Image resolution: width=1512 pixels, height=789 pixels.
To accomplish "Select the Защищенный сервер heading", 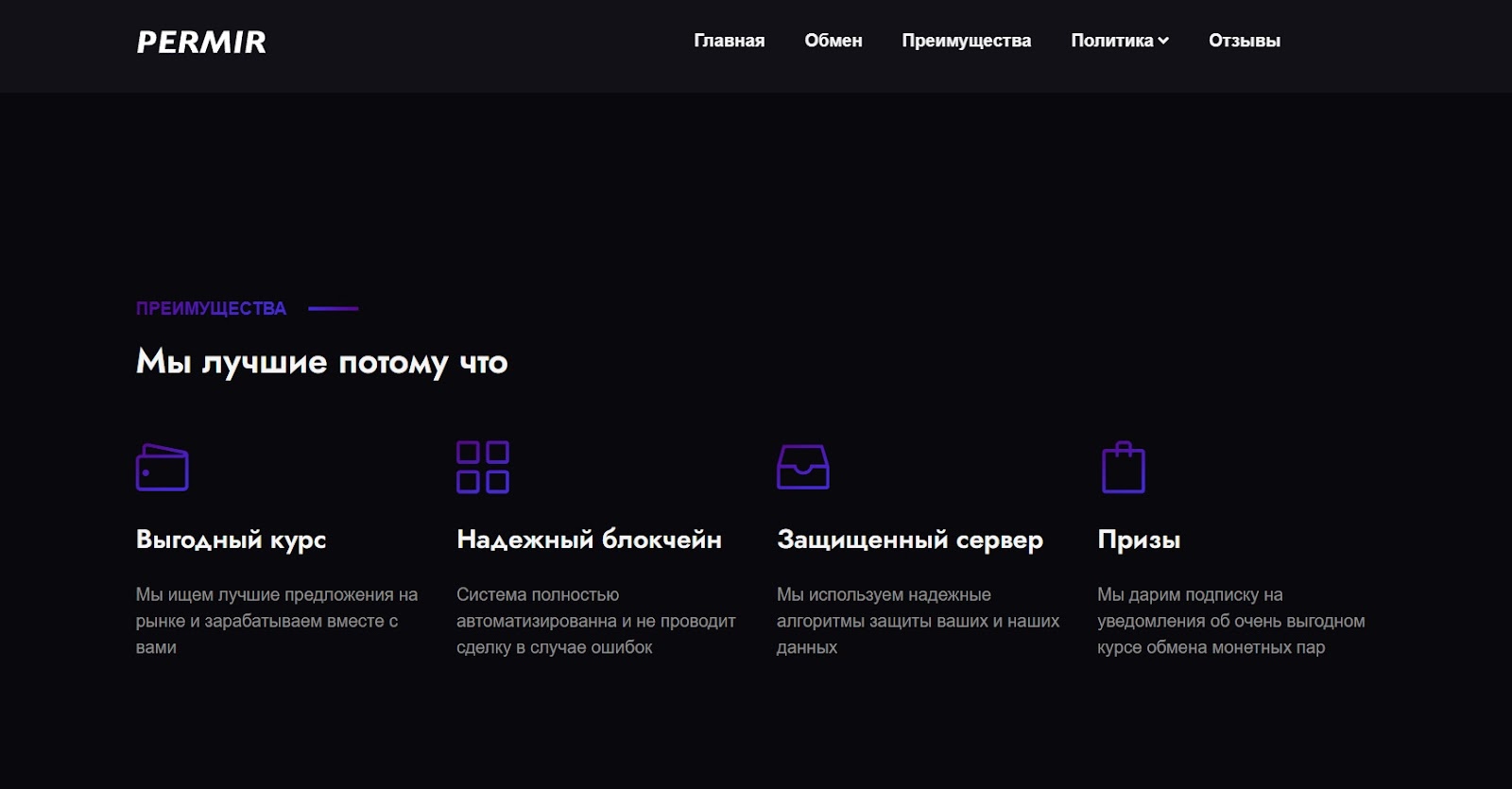I will click(x=909, y=540).
